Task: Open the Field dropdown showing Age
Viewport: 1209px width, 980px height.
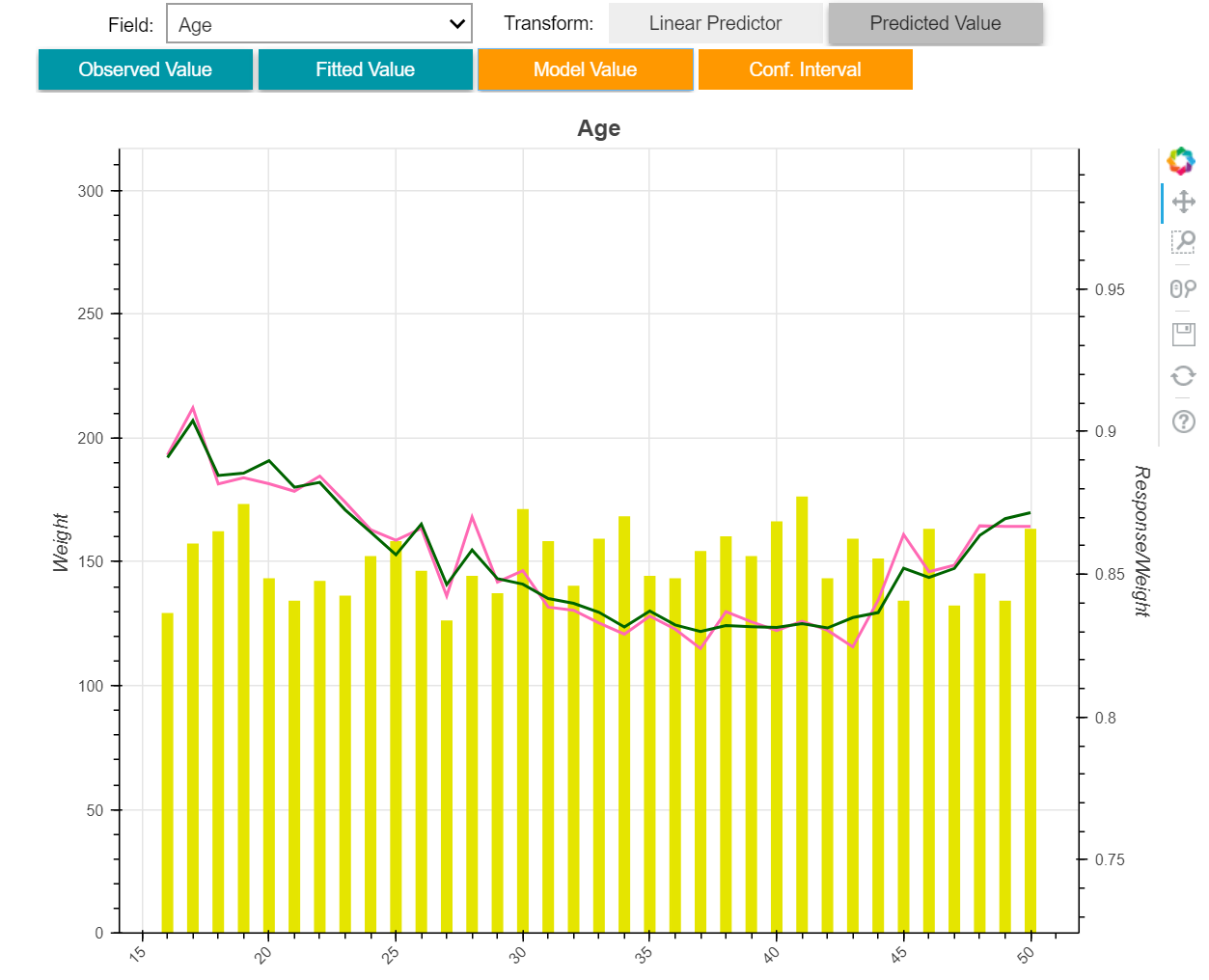Action: (x=319, y=24)
